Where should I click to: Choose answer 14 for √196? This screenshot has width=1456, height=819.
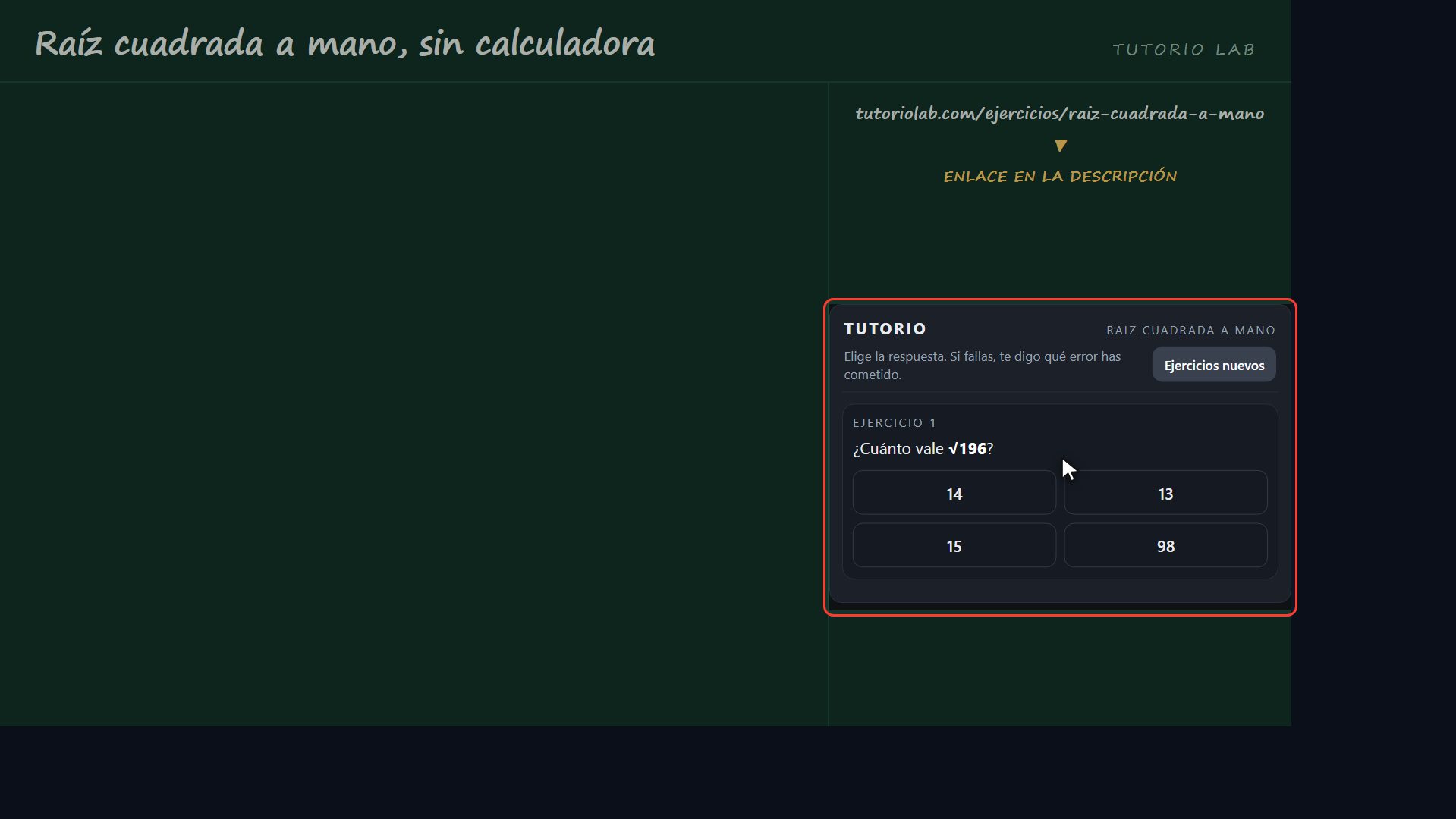click(x=954, y=493)
